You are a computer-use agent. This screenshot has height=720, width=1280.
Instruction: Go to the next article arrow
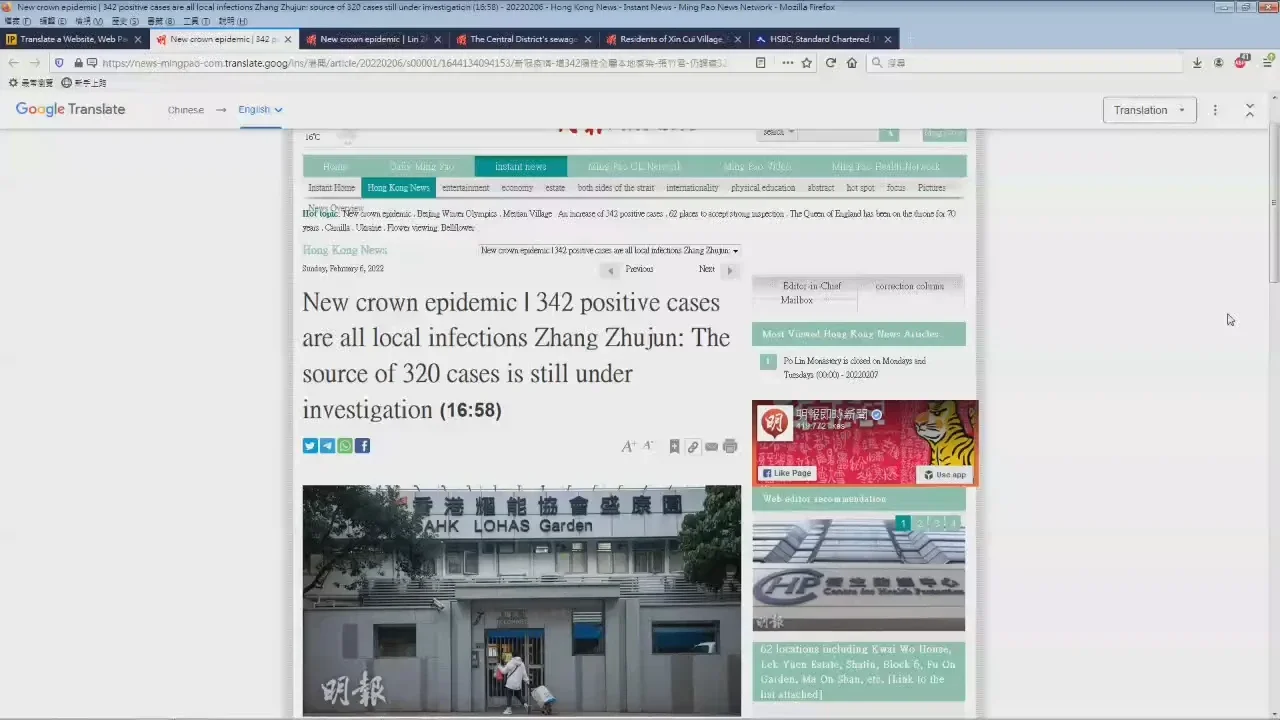coord(729,270)
